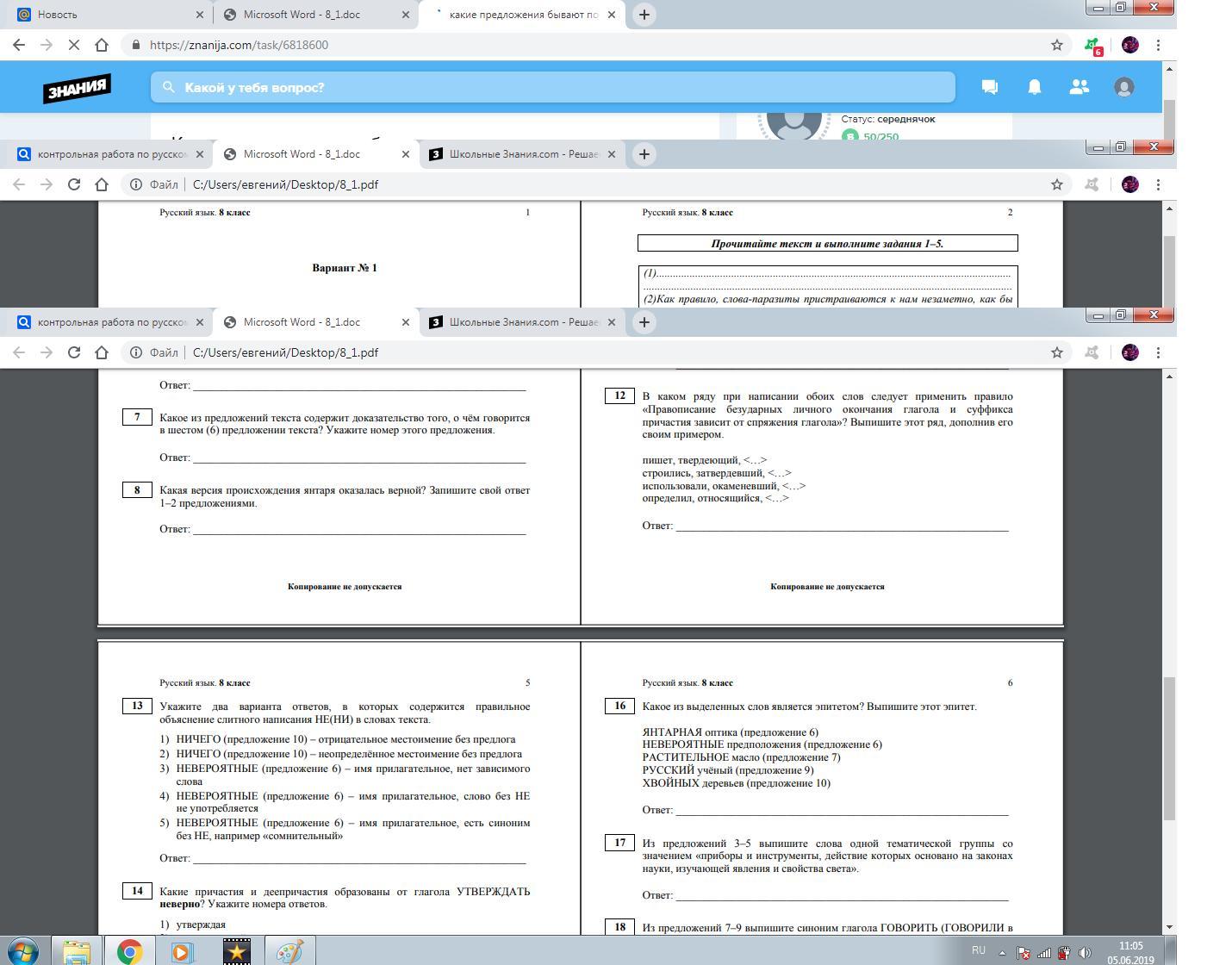Viewport: 1232px width, 965px height.
Task: Click the "Вариант № 1" heading
Action: (x=345, y=268)
